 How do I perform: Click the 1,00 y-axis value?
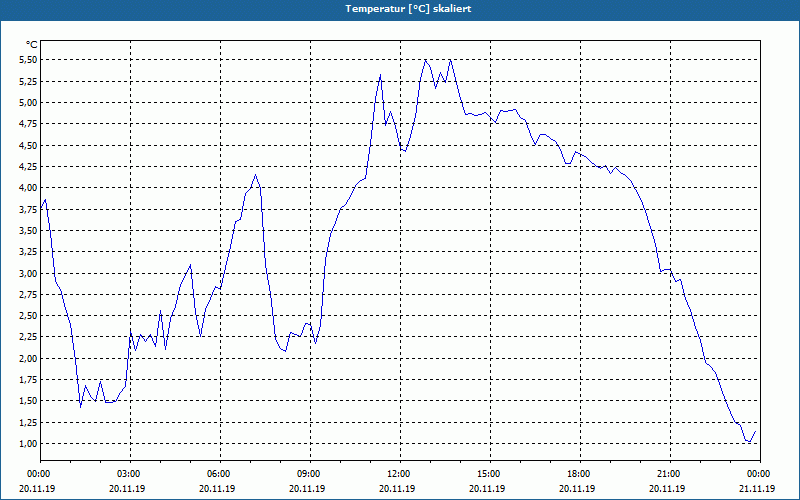(x=28, y=443)
